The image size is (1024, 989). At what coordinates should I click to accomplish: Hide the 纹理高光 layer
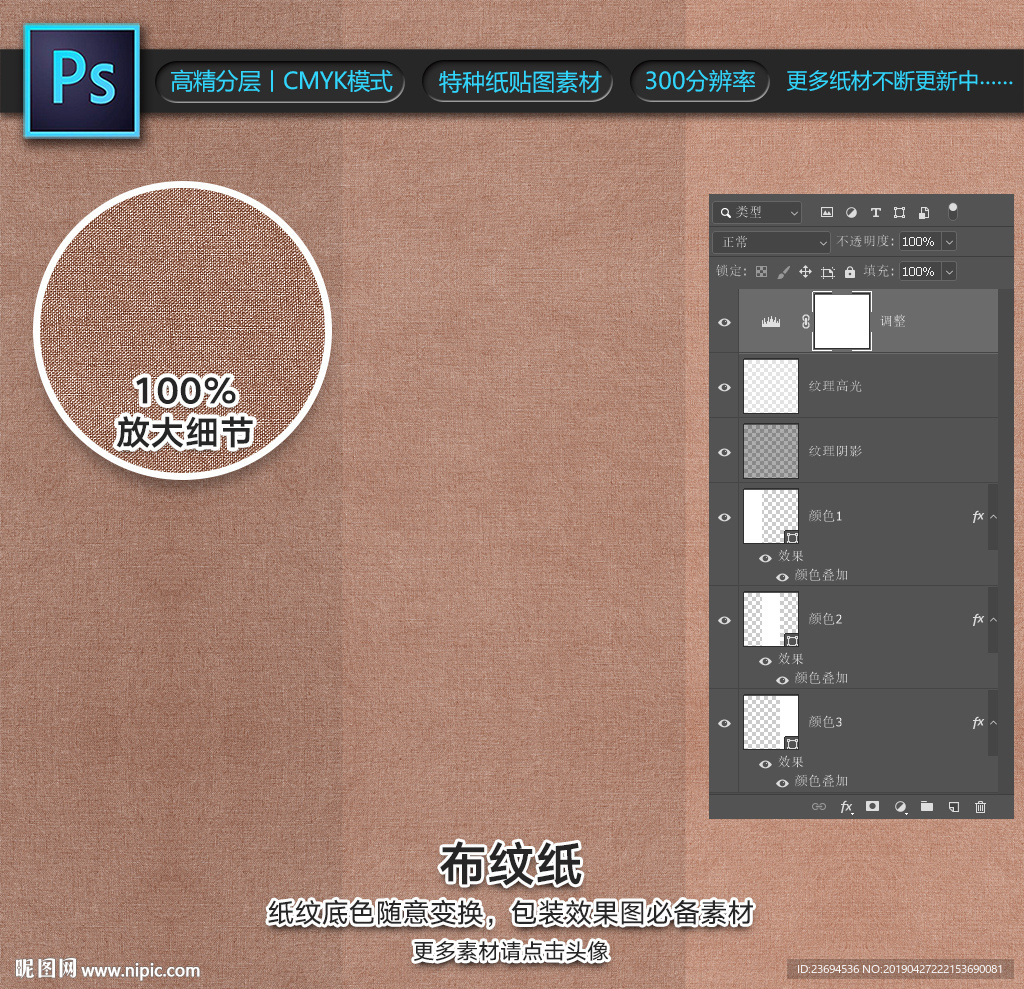point(724,387)
